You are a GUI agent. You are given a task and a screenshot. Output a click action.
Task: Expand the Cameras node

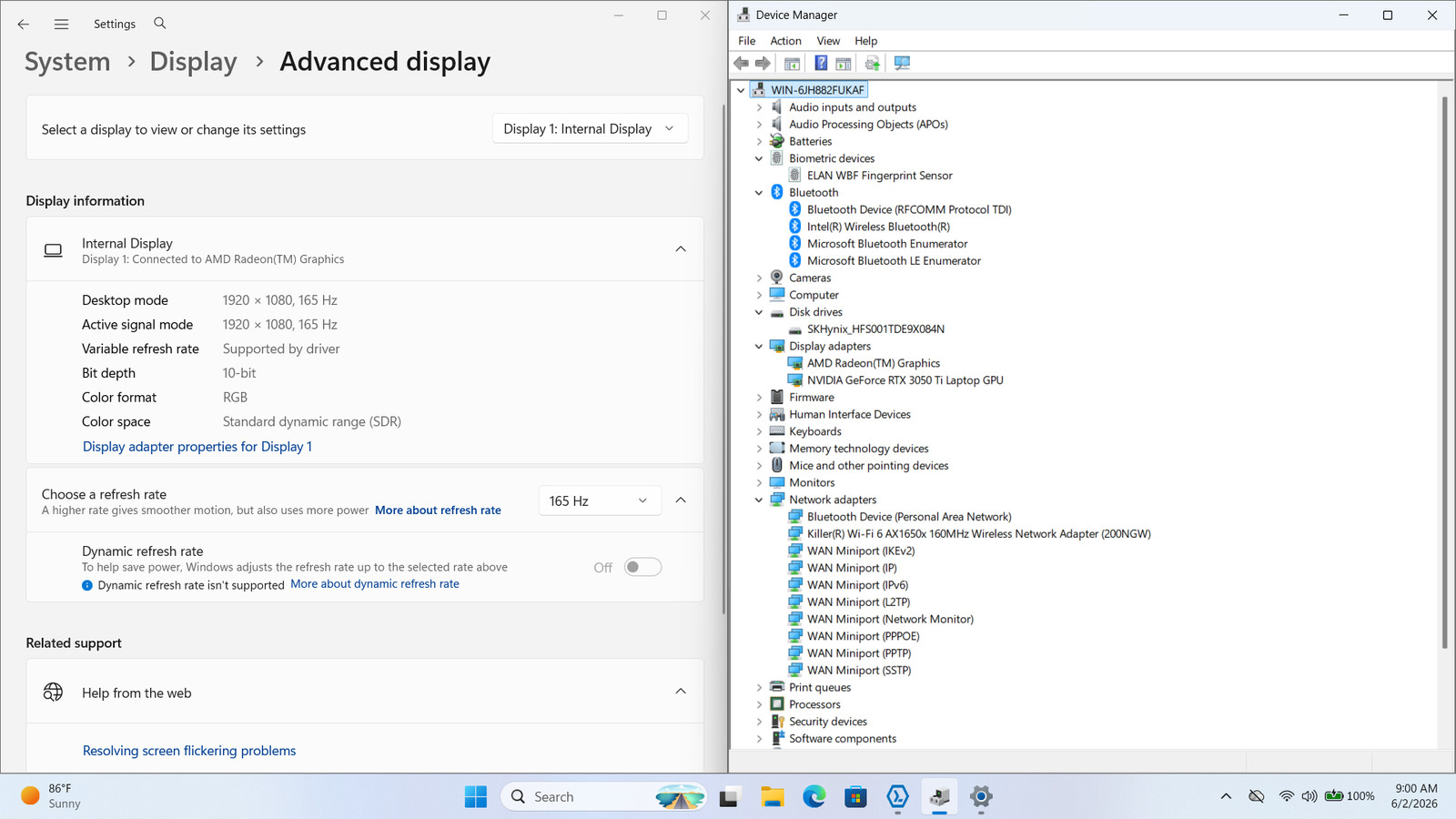coord(759,278)
